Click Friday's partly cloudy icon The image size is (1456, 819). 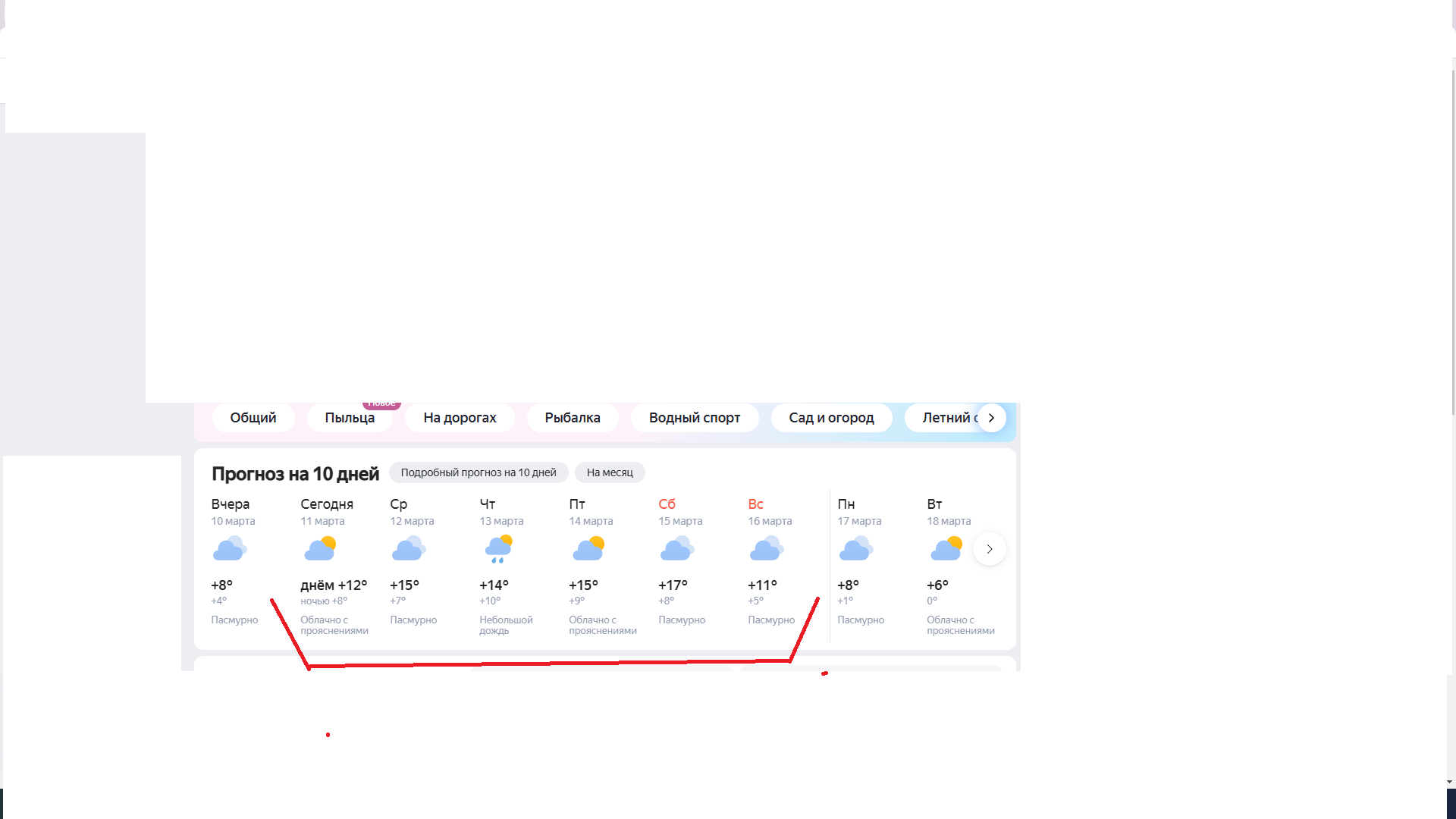[588, 548]
